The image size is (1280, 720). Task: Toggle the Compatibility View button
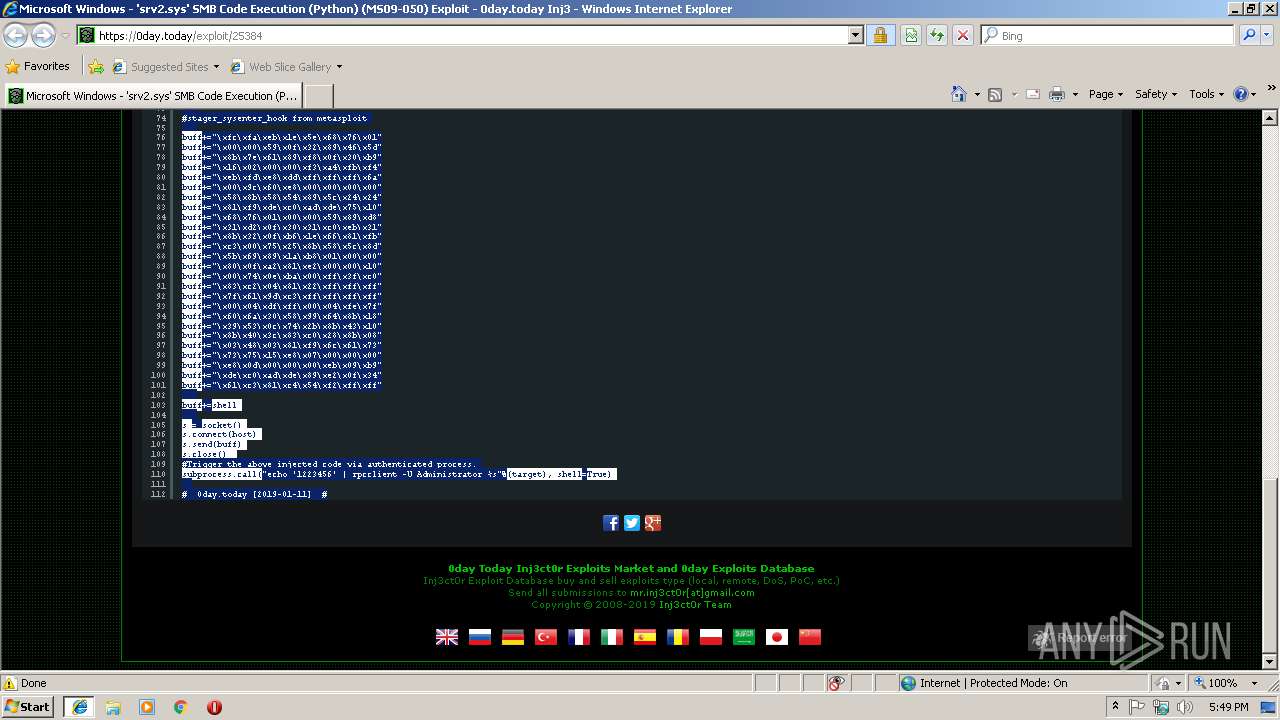coord(911,35)
